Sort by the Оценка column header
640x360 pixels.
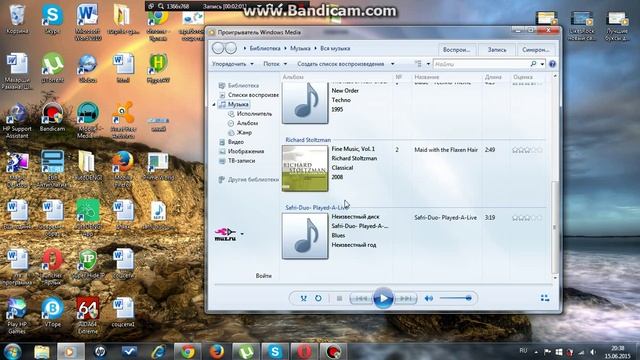click(x=523, y=77)
